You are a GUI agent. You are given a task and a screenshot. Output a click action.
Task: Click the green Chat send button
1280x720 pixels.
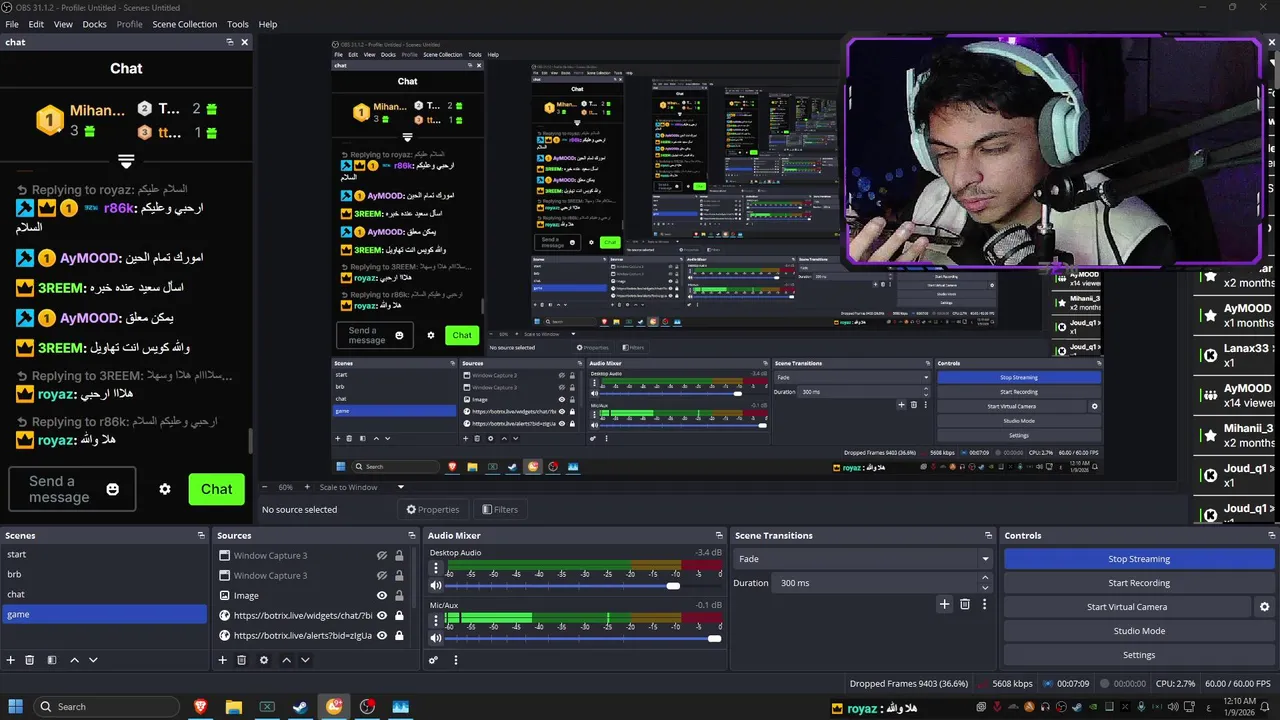click(216, 489)
